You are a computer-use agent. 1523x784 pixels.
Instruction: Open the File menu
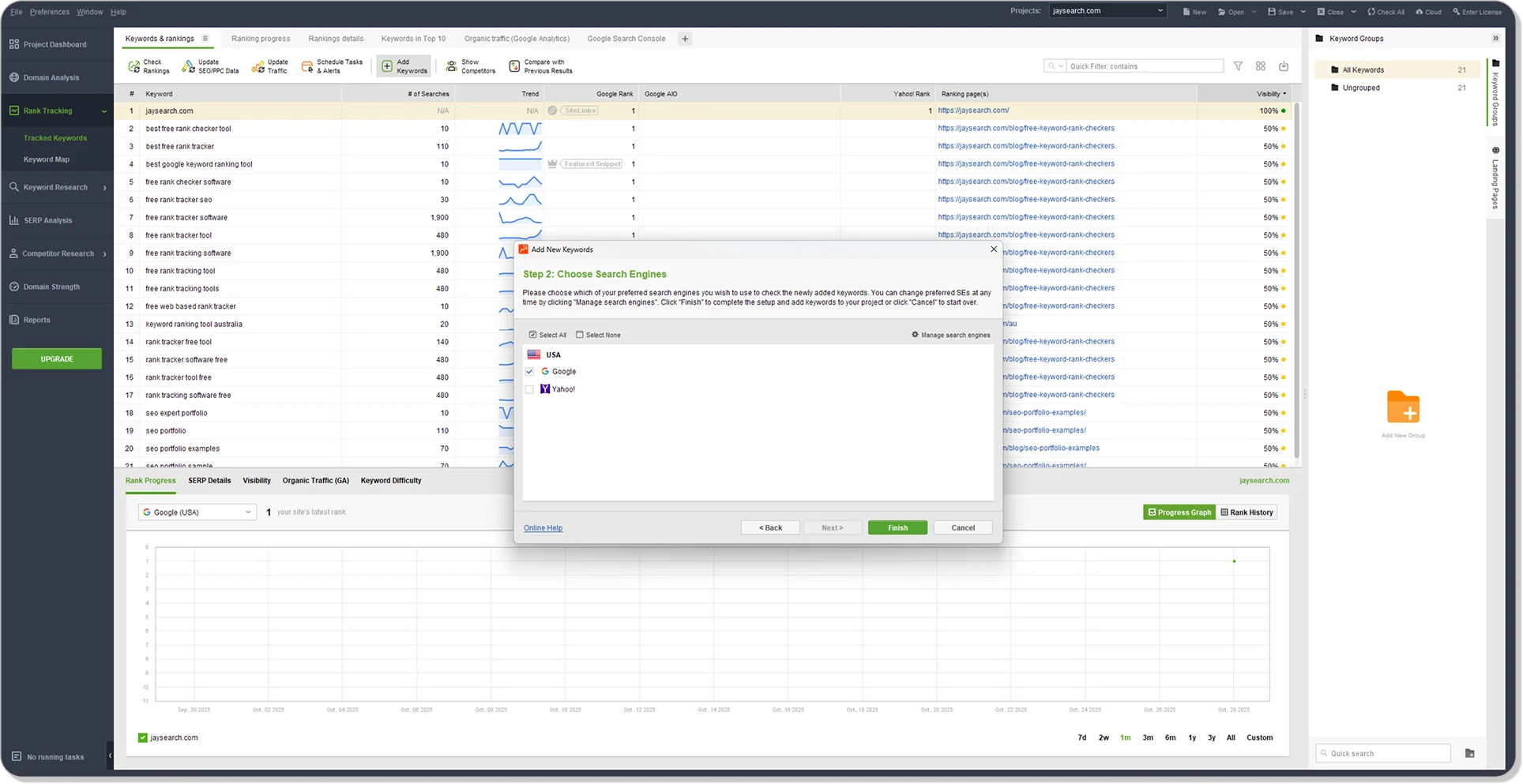tap(16, 12)
